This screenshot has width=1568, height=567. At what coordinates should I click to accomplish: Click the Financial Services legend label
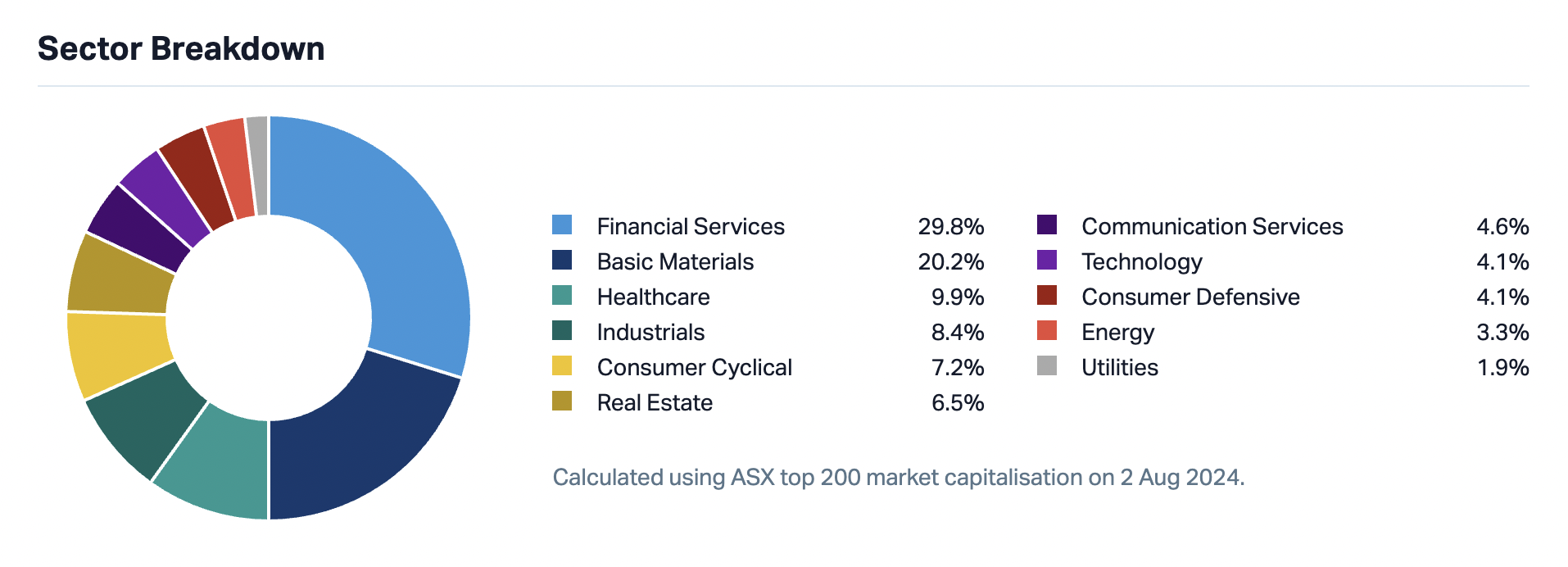click(x=690, y=226)
